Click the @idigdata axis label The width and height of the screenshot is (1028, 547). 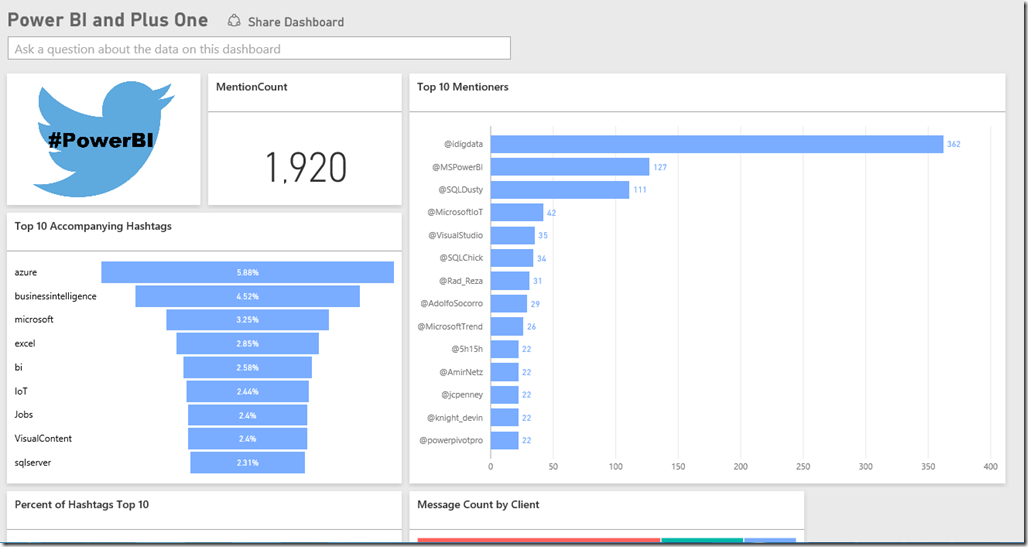tap(463, 144)
